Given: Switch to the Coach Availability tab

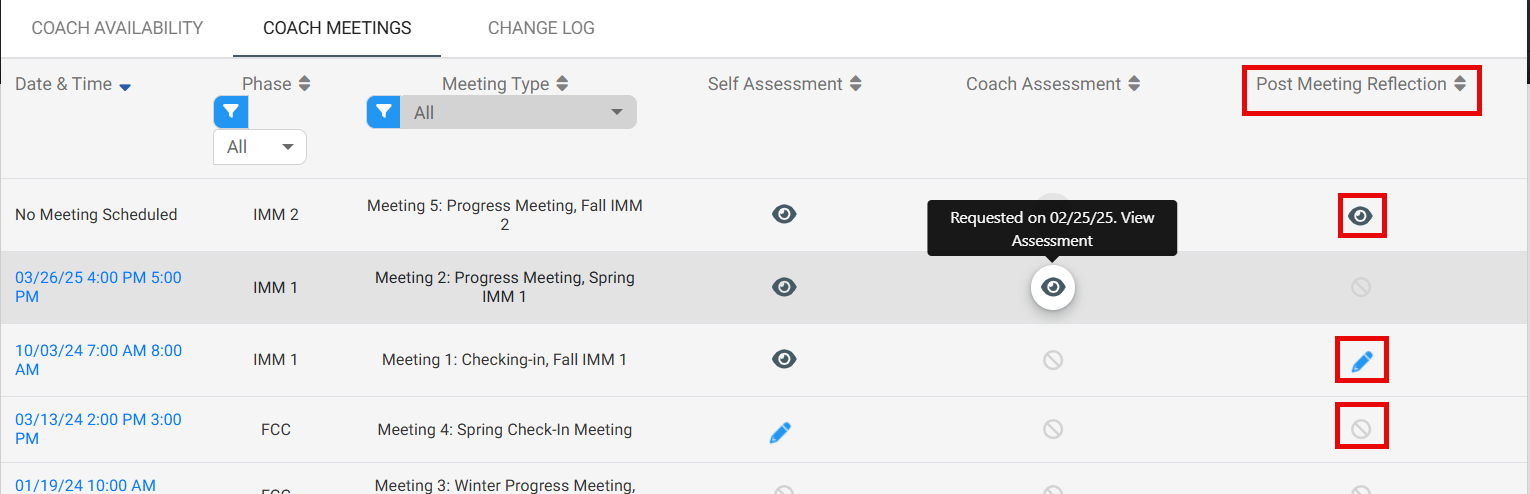Looking at the screenshot, I should [117, 28].
